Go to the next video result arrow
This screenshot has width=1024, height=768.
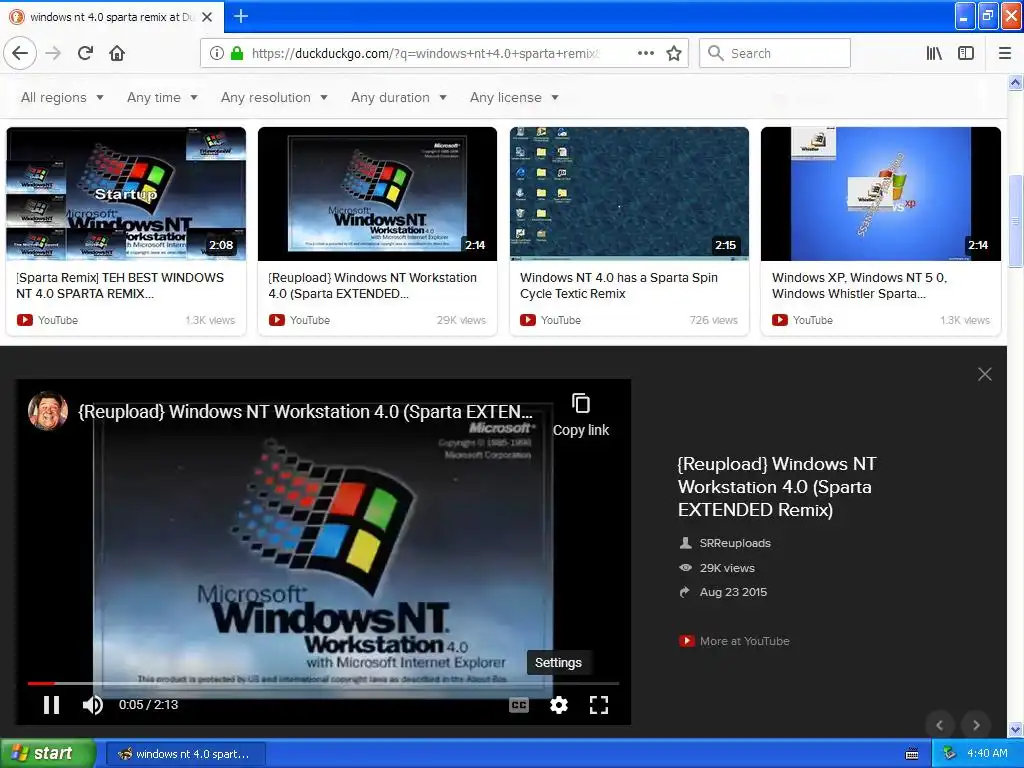pyautogui.click(x=976, y=725)
